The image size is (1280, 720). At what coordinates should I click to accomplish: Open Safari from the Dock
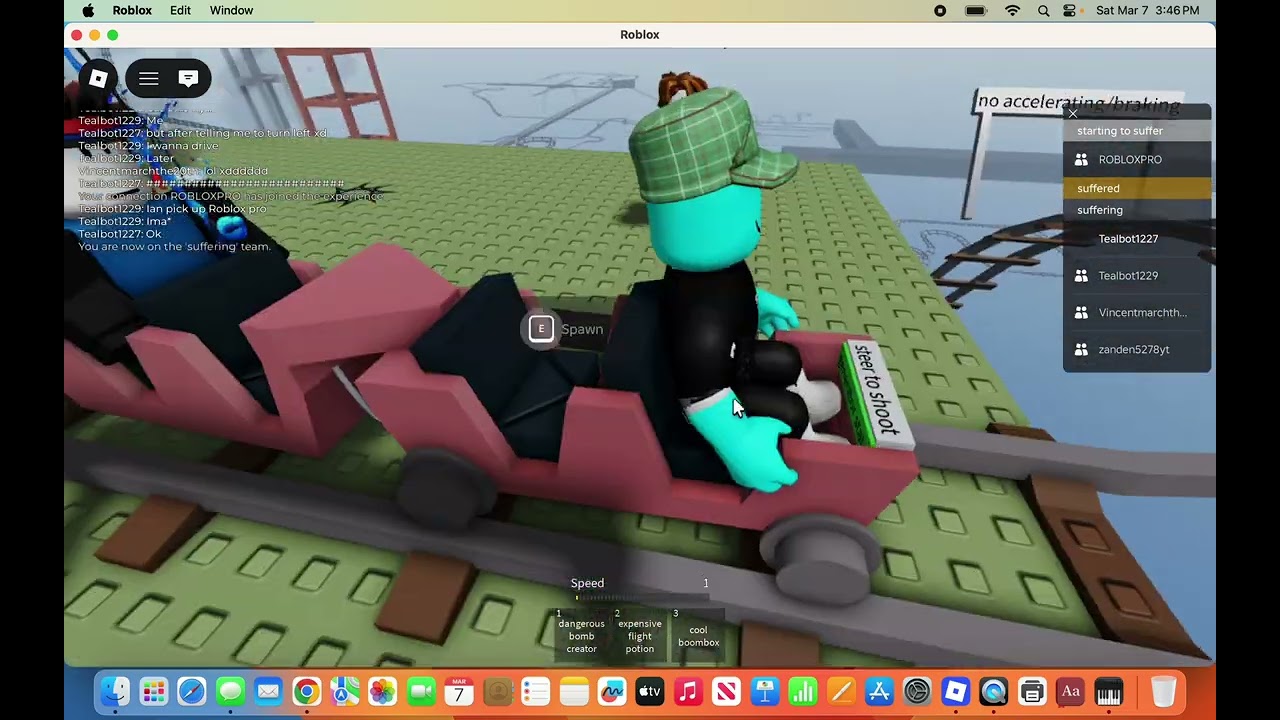[x=192, y=691]
